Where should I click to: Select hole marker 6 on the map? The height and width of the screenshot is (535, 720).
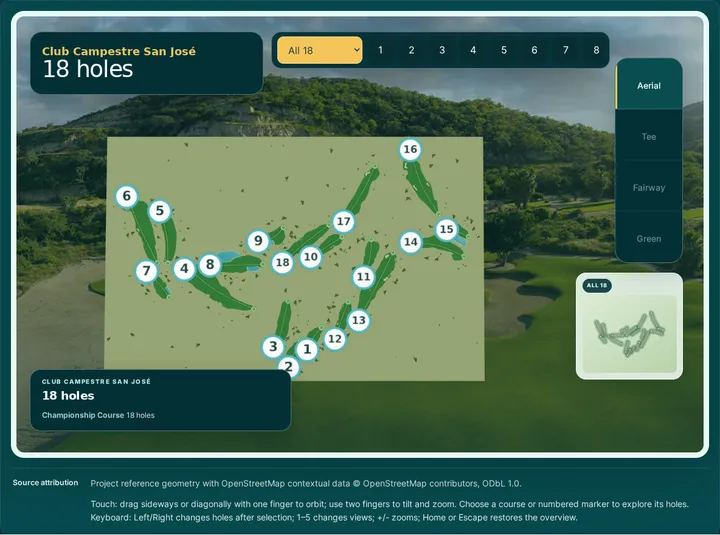point(127,196)
